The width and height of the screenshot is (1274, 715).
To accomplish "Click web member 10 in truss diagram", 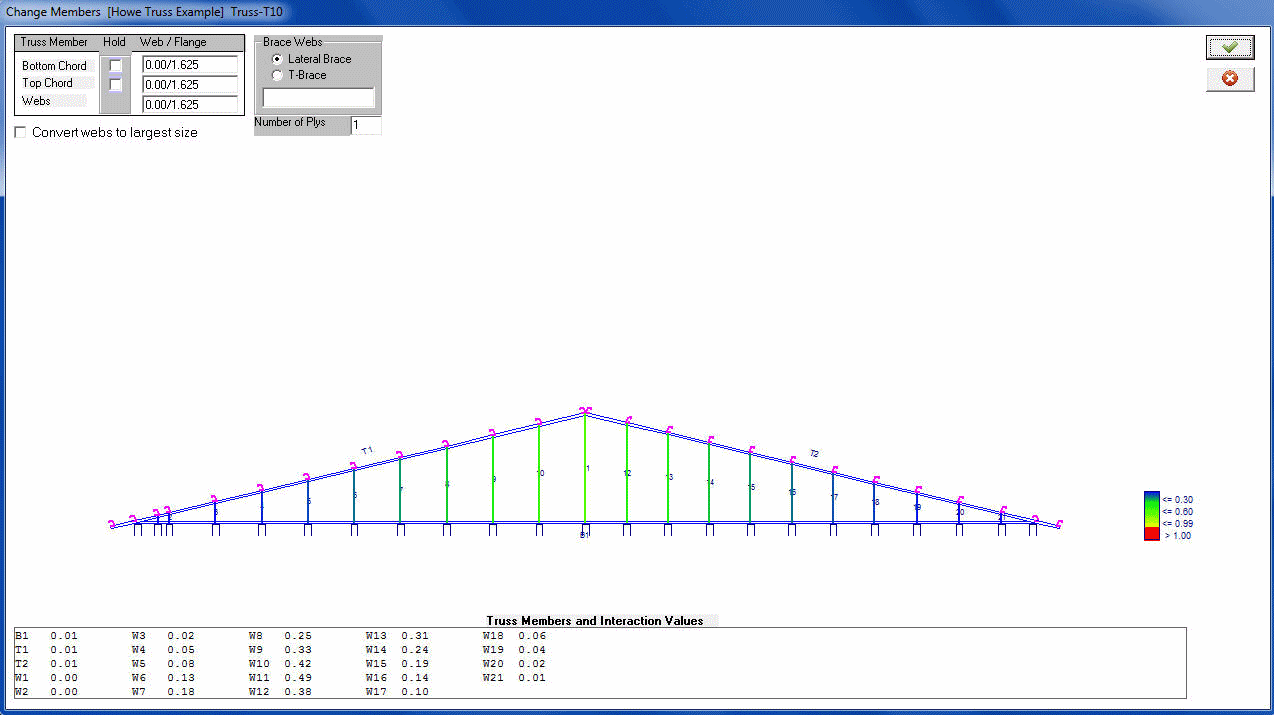I will point(539,473).
